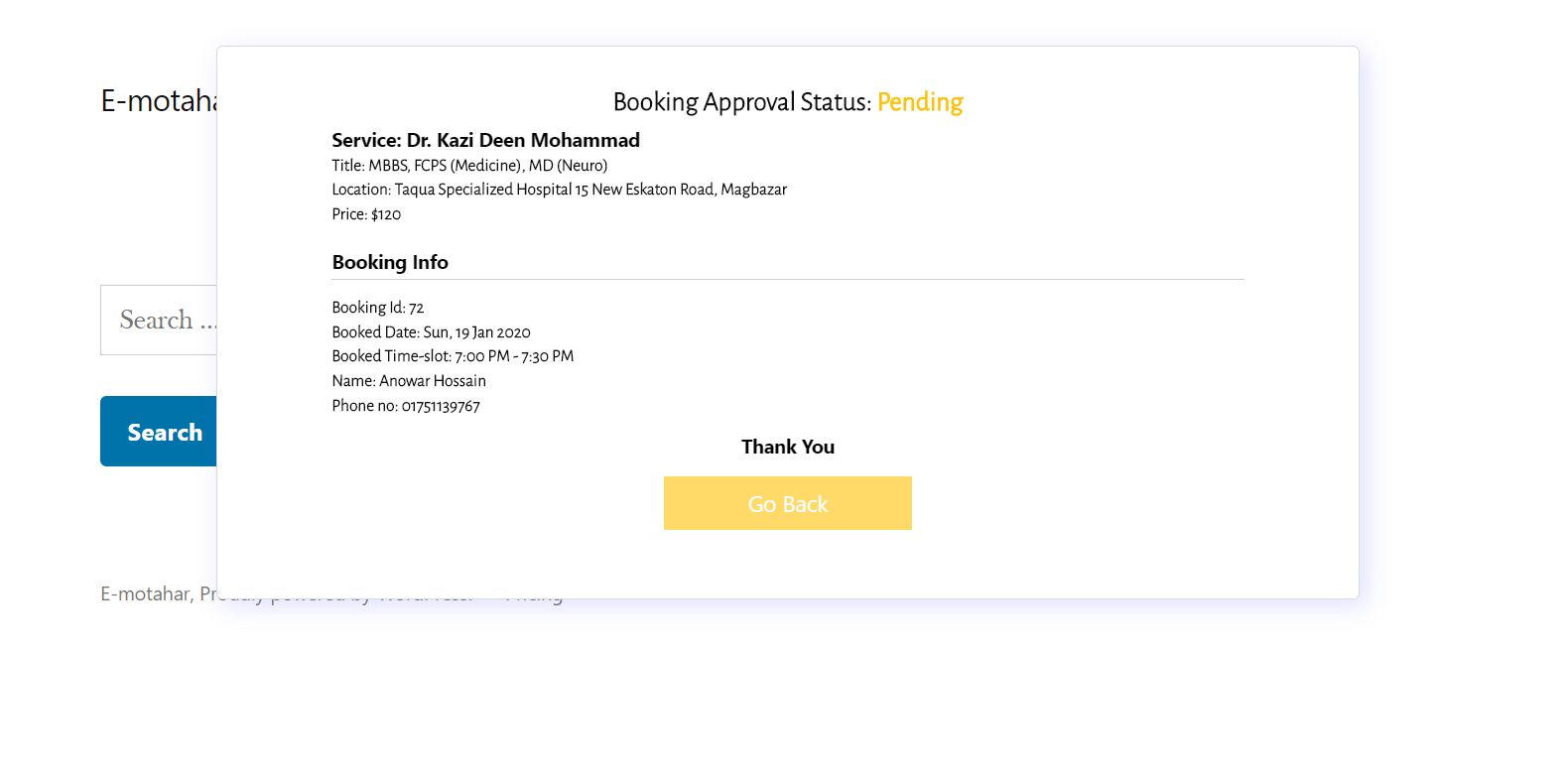The height and width of the screenshot is (784, 1568).
Task: Click the partially hidden Pricing footer link
Action: [x=534, y=601]
